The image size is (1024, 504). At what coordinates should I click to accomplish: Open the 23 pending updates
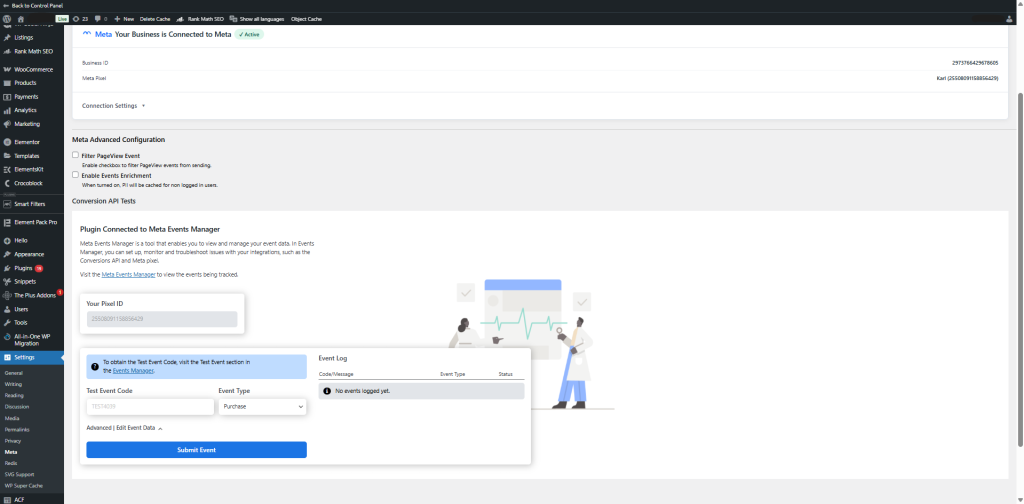[80, 19]
